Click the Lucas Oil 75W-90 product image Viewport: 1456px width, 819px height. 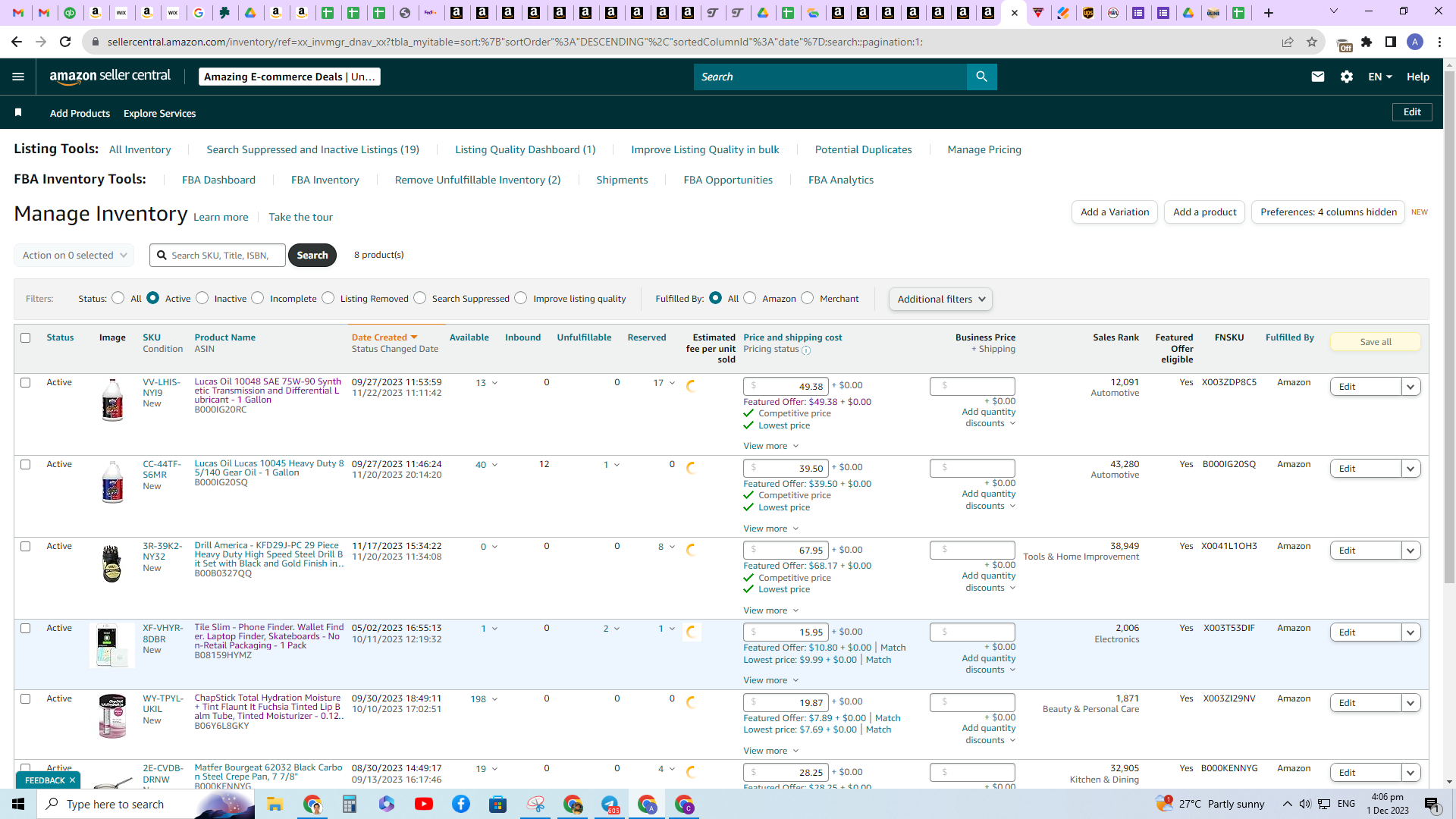click(112, 400)
